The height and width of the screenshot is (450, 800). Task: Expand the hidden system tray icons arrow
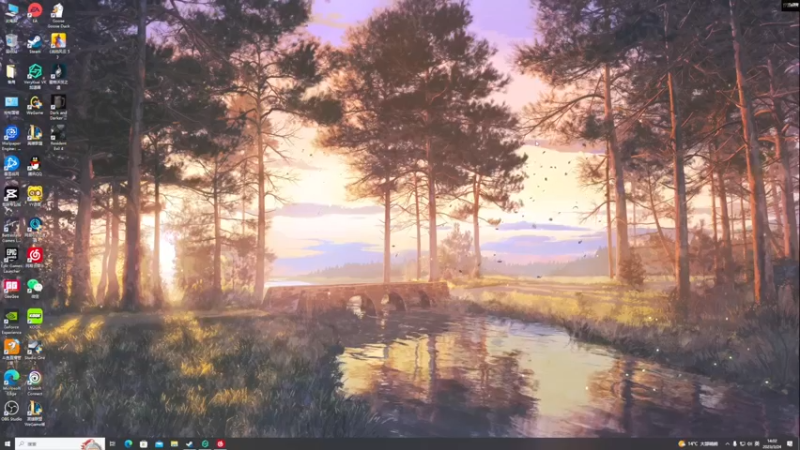pyautogui.click(x=728, y=444)
